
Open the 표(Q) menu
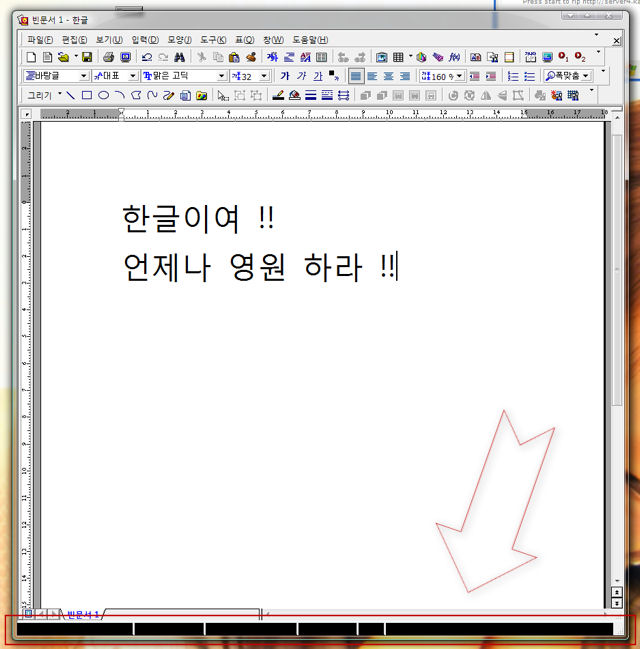(245, 40)
